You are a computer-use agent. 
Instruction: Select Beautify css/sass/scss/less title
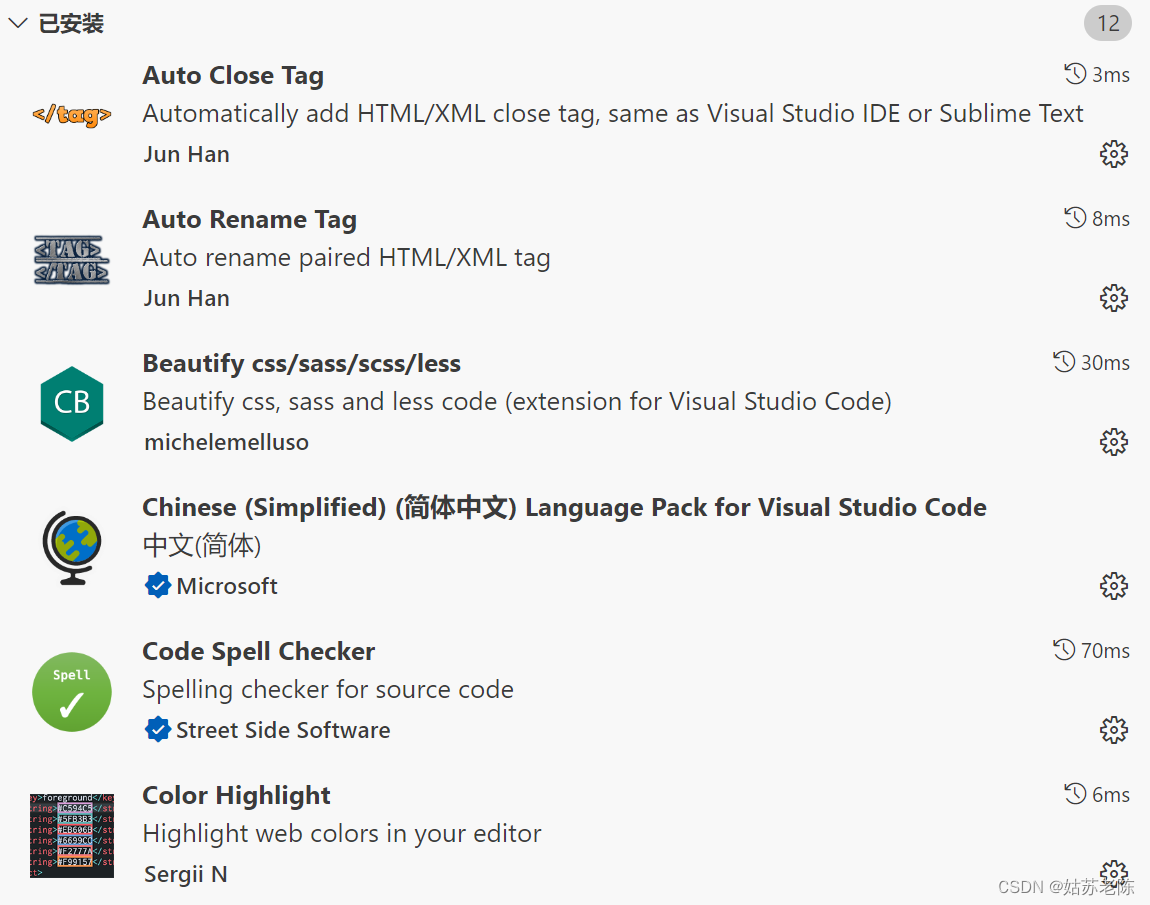pyautogui.click(x=301, y=364)
